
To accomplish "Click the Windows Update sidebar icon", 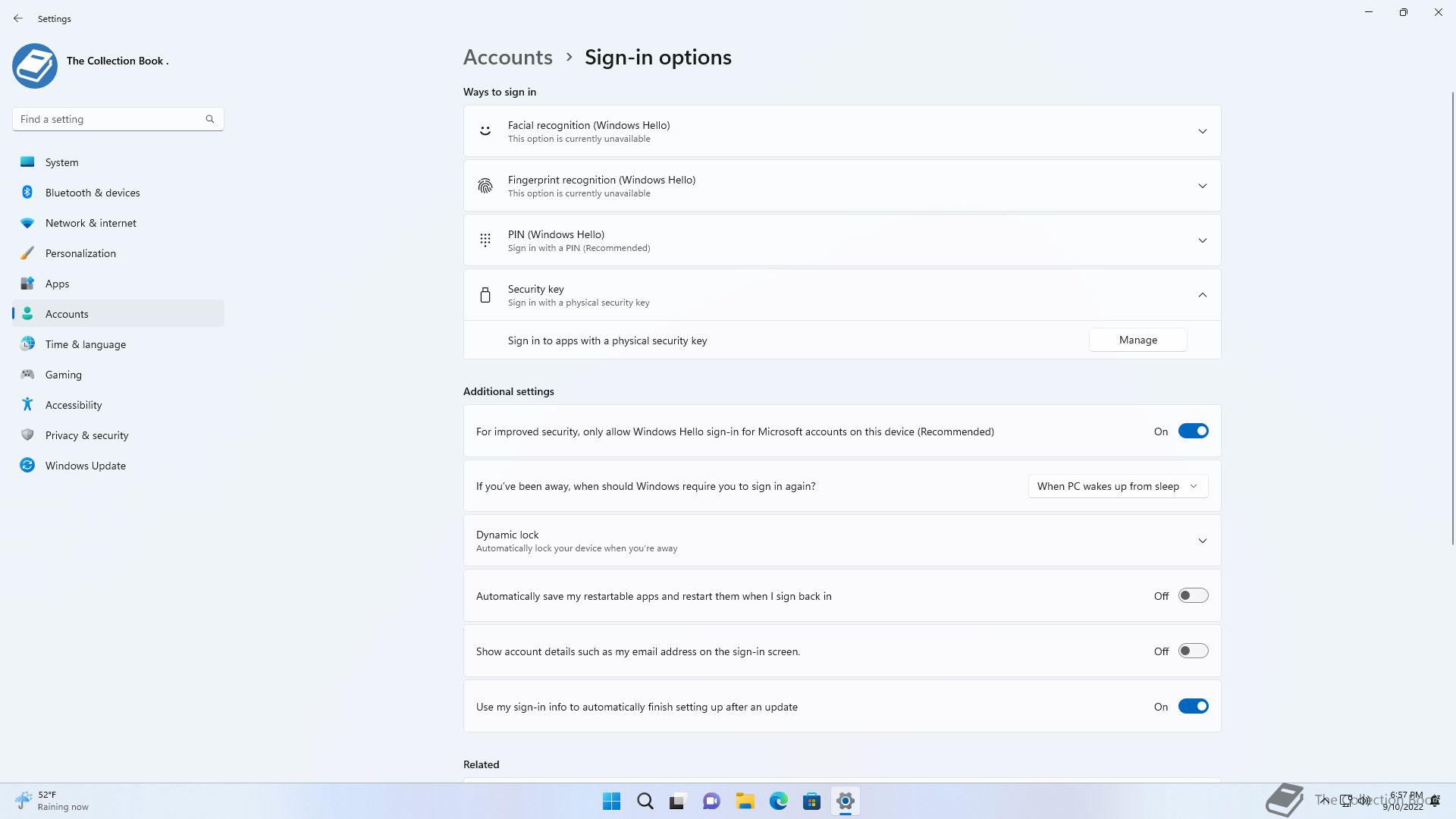I will pos(27,466).
